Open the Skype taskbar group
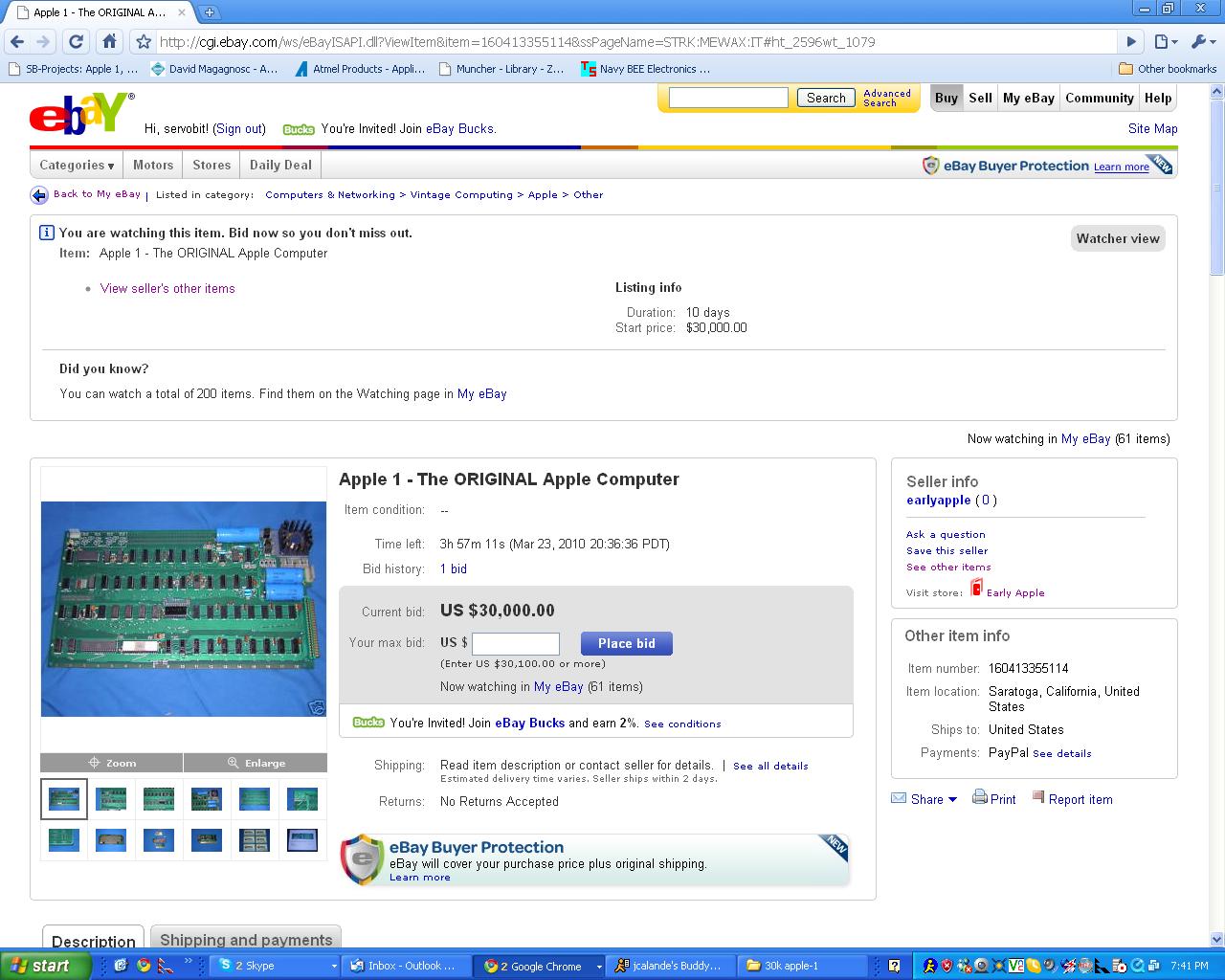The height and width of the screenshot is (980, 1225). [275, 966]
